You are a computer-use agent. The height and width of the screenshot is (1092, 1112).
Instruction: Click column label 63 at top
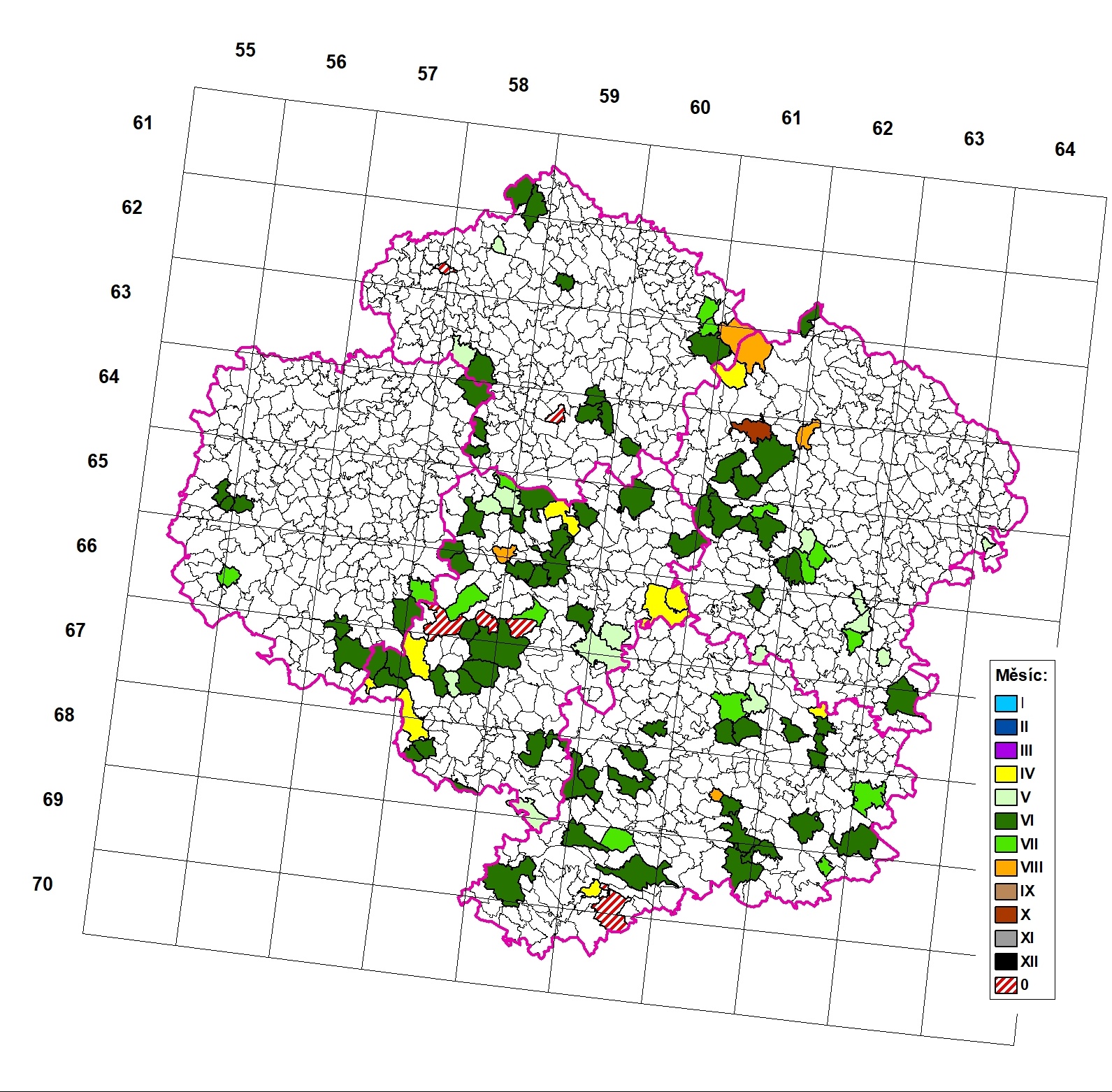pos(974,139)
